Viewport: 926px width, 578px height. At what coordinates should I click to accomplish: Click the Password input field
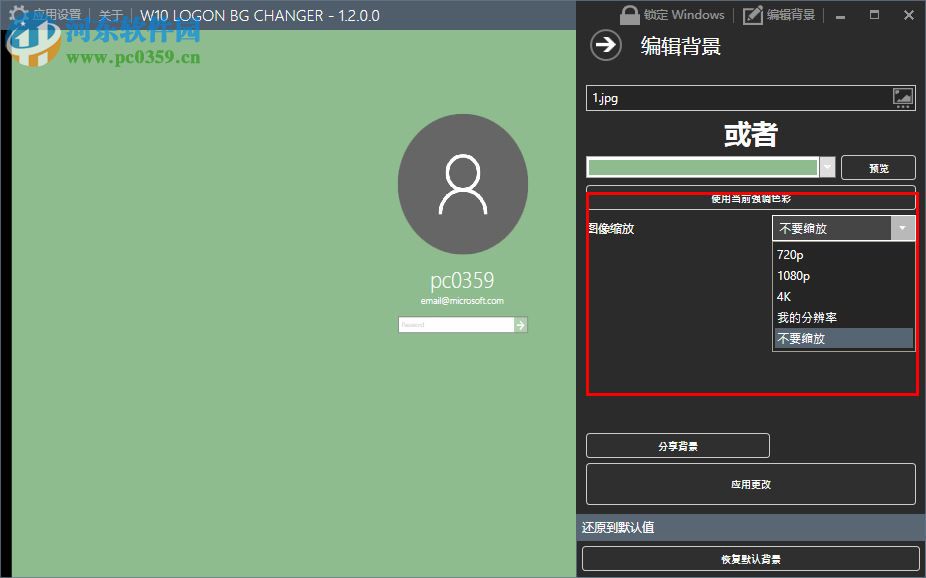pyautogui.click(x=455, y=324)
